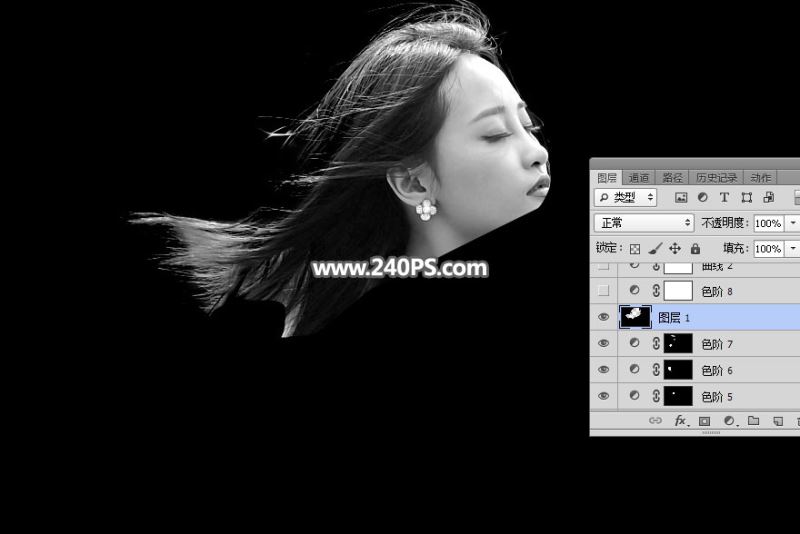Filter layers by adjustment layer icon
800x534 pixels.
pos(703,197)
